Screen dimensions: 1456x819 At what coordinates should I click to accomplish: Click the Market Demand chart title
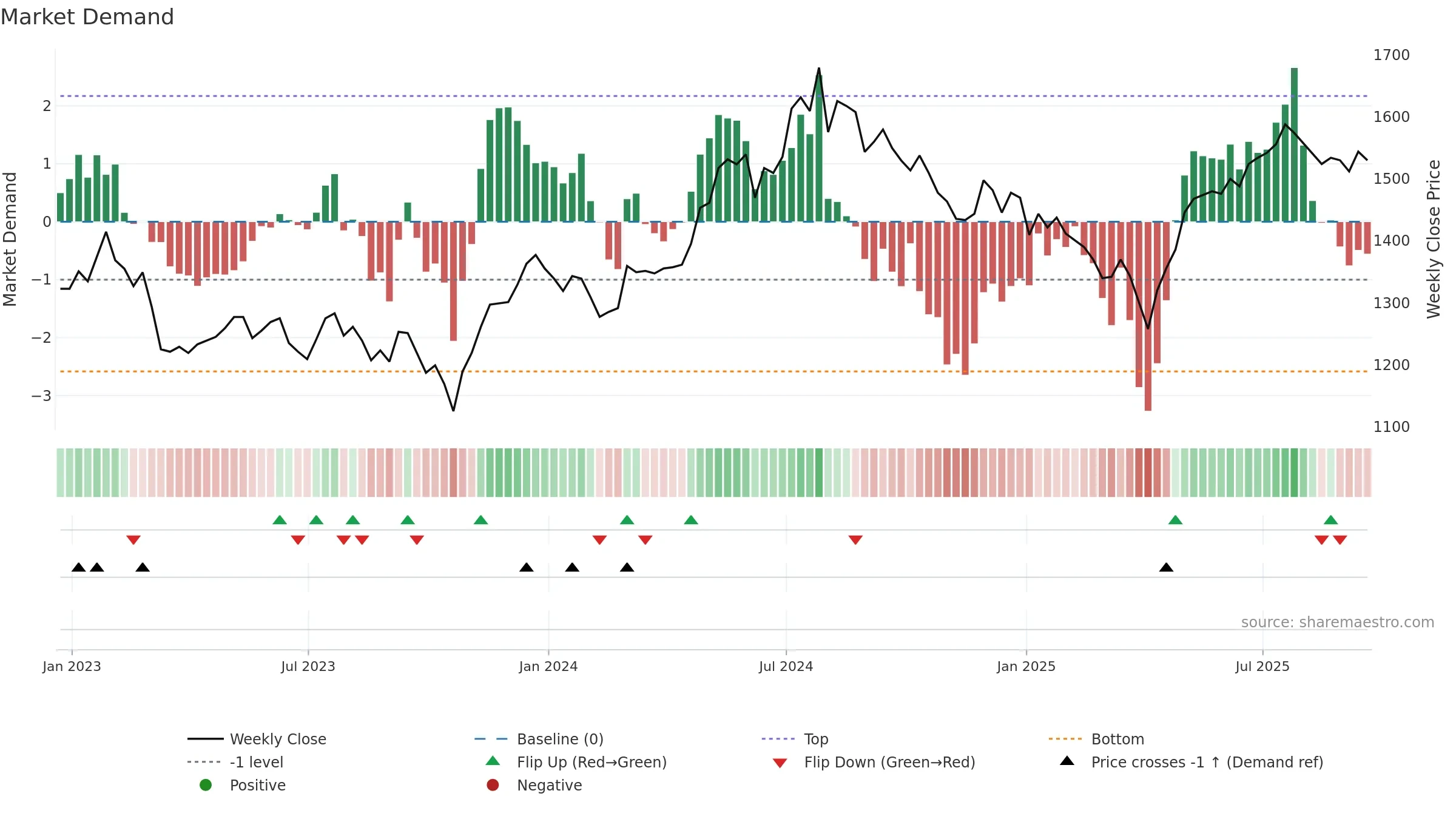[87, 17]
